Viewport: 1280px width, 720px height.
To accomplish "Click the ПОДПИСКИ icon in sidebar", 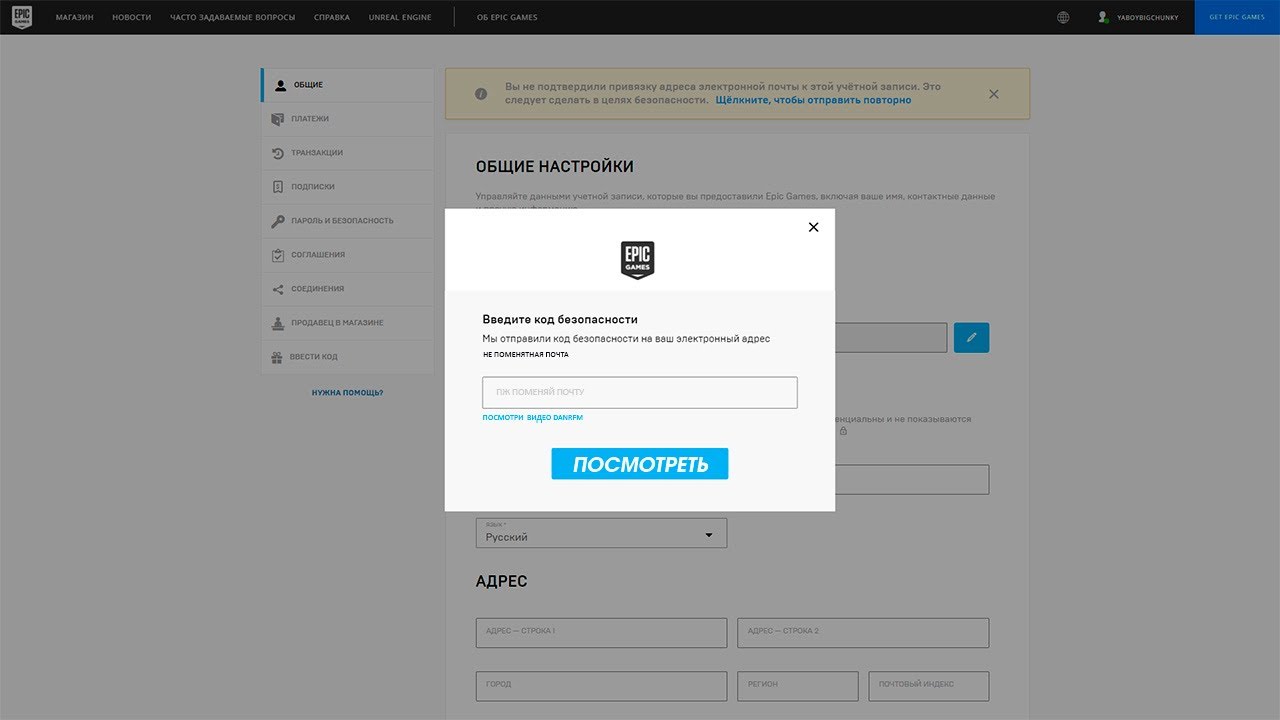I will pyautogui.click(x=278, y=187).
